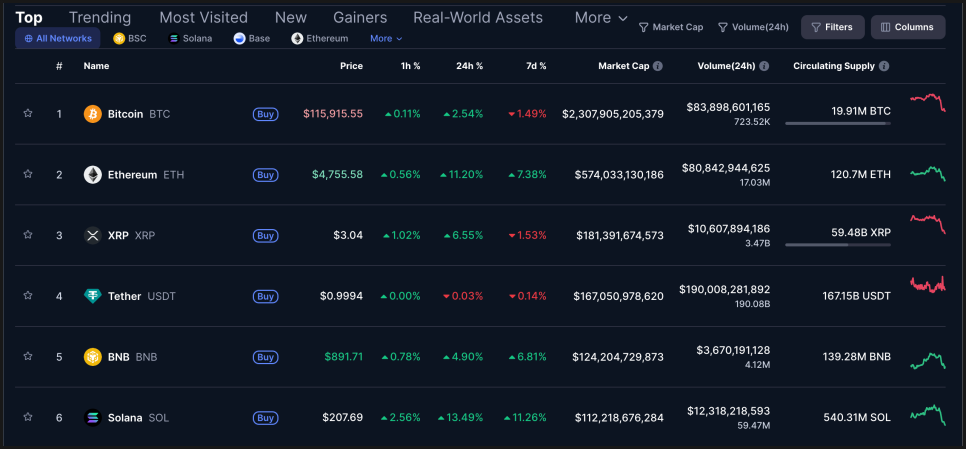
Task: Sort by the # rank column header
Action: pyautogui.click(x=59, y=66)
